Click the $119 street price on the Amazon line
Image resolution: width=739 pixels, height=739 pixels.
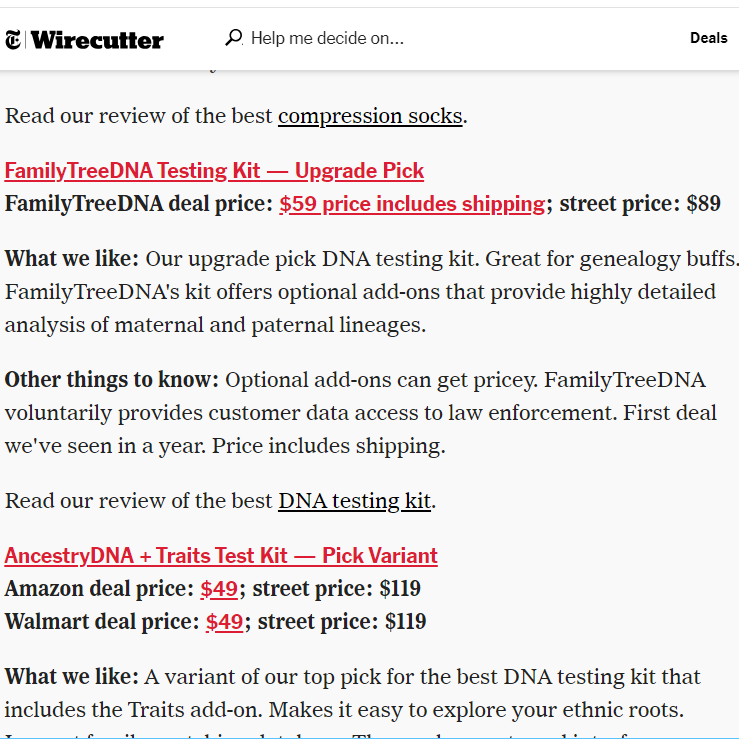pos(400,589)
